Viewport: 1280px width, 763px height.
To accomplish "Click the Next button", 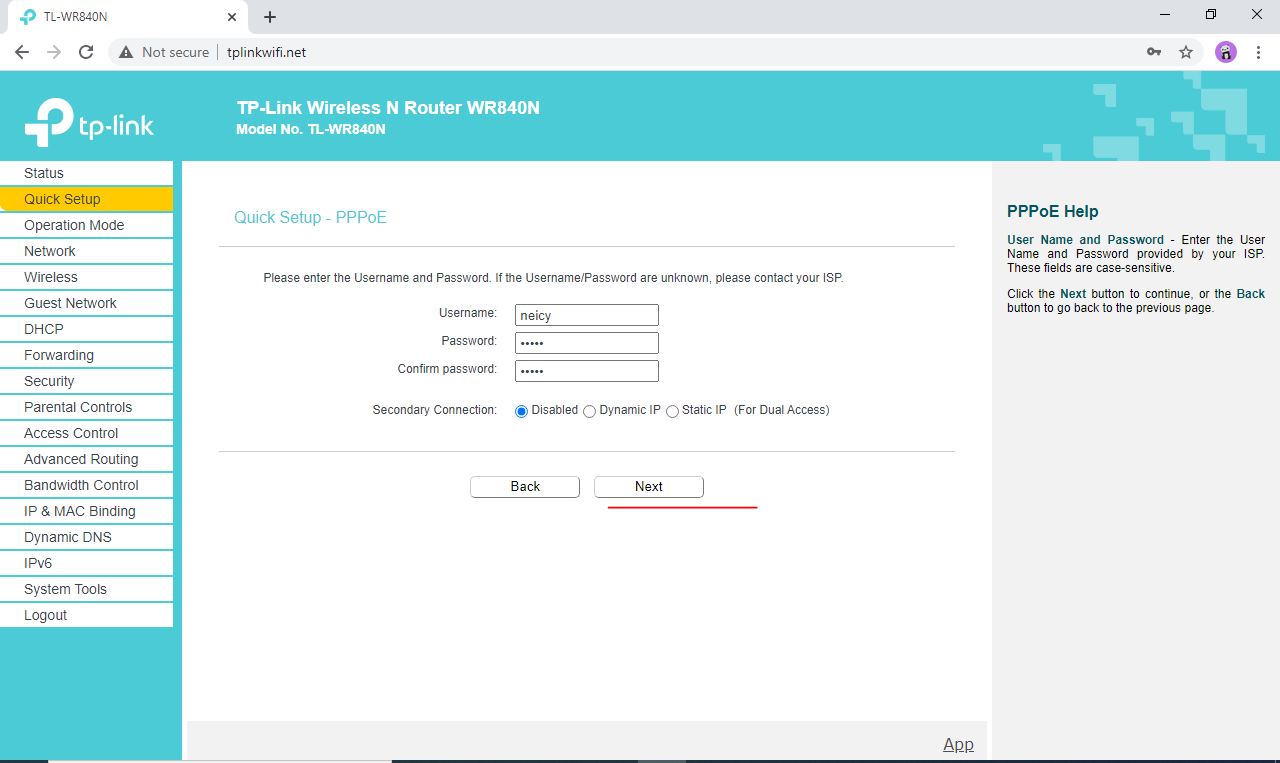I will click(x=649, y=486).
